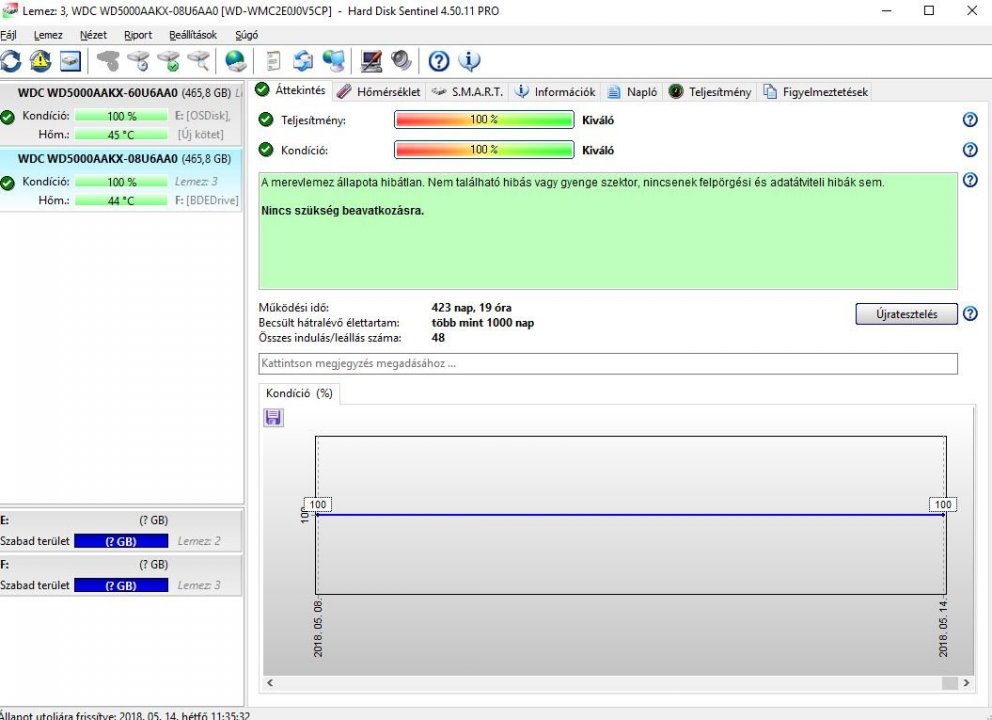This screenshot has height=720, width=992.
Task: Click help icon next to Teljesítmény bar
Action: click(x=970, y=120)
